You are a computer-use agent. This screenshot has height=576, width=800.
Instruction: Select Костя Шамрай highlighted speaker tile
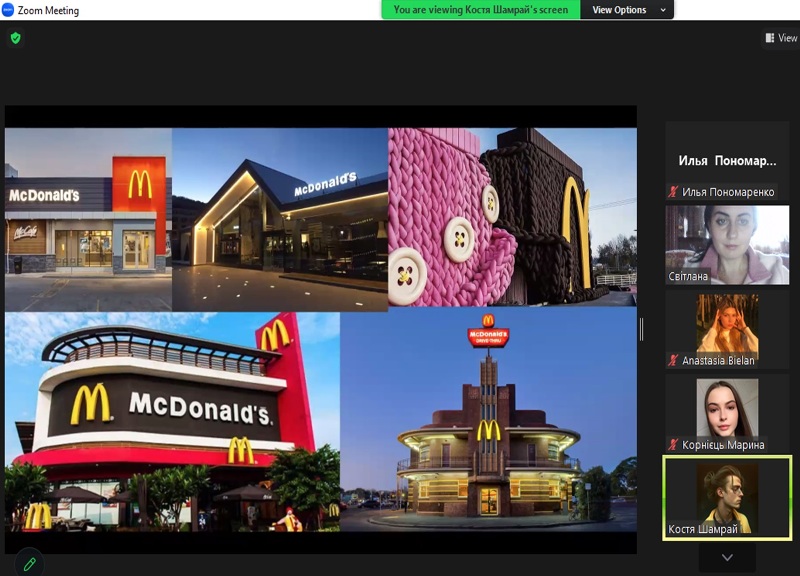coord(727,498)
